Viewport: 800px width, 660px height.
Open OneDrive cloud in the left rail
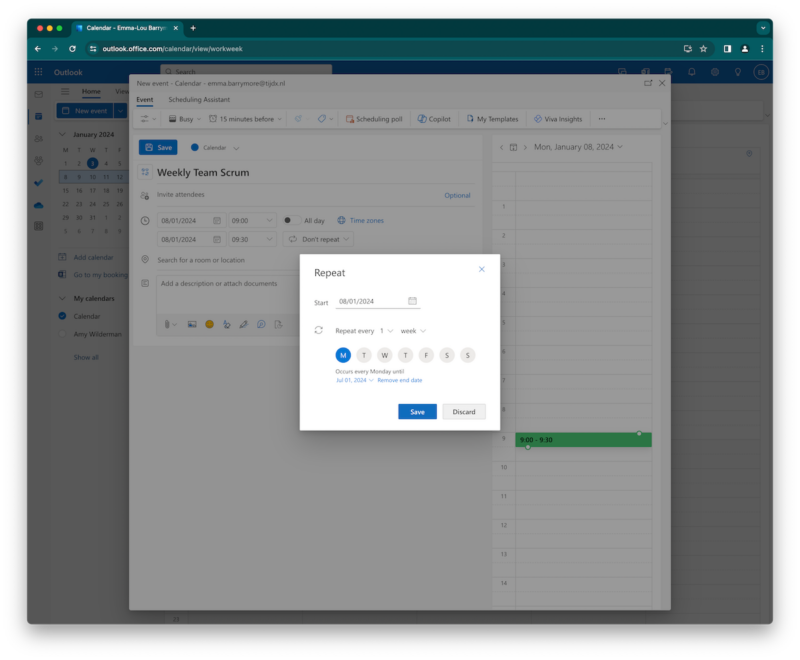(38, 205)
